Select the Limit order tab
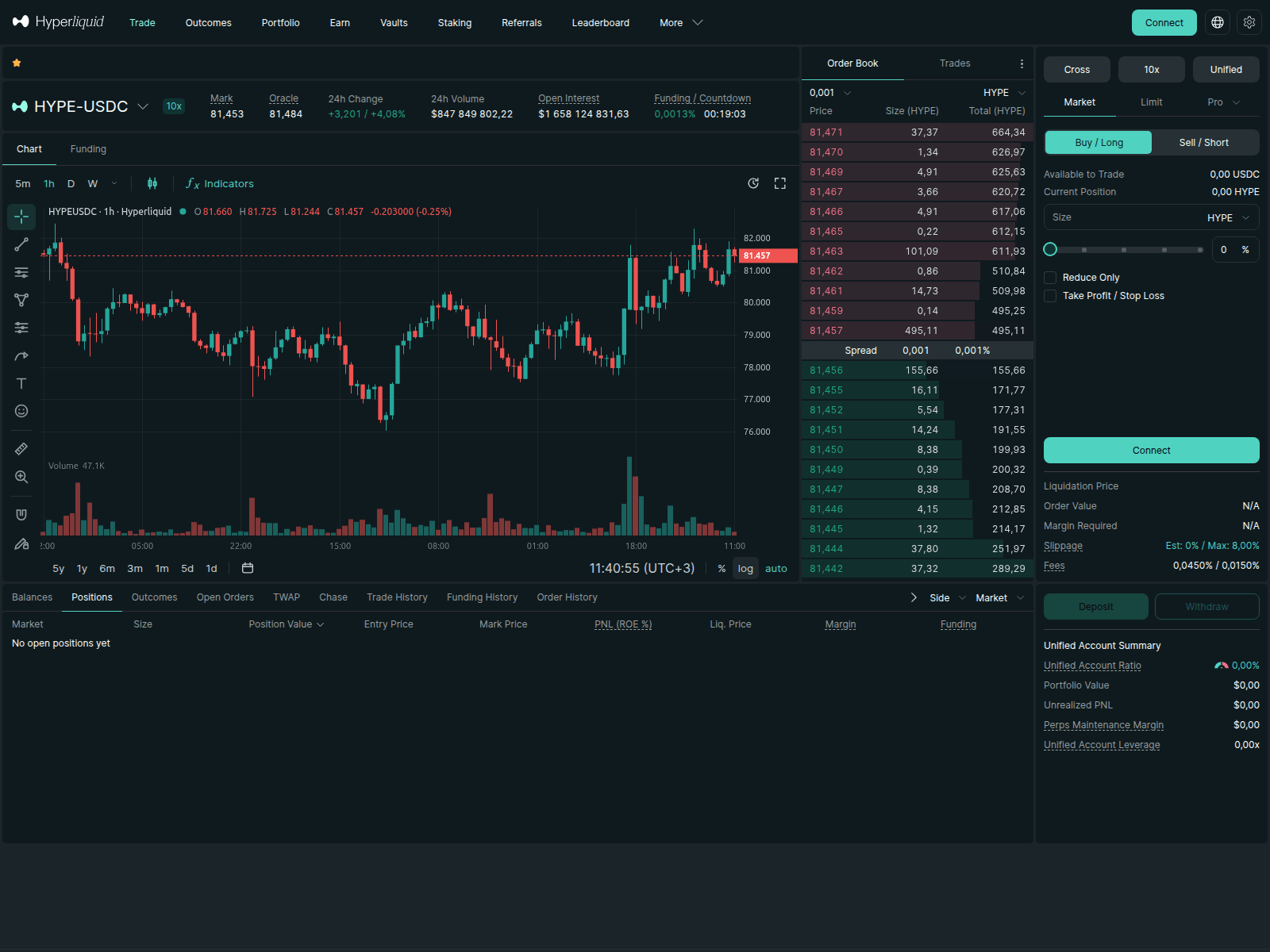Screen dimensions: 1270x952 [1151, 102]
